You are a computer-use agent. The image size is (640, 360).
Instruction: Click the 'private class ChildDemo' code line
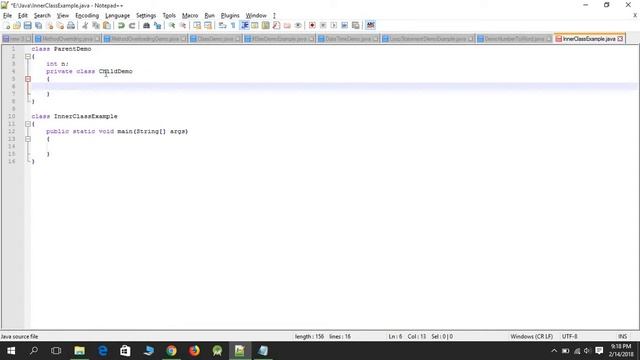point(89,71)
